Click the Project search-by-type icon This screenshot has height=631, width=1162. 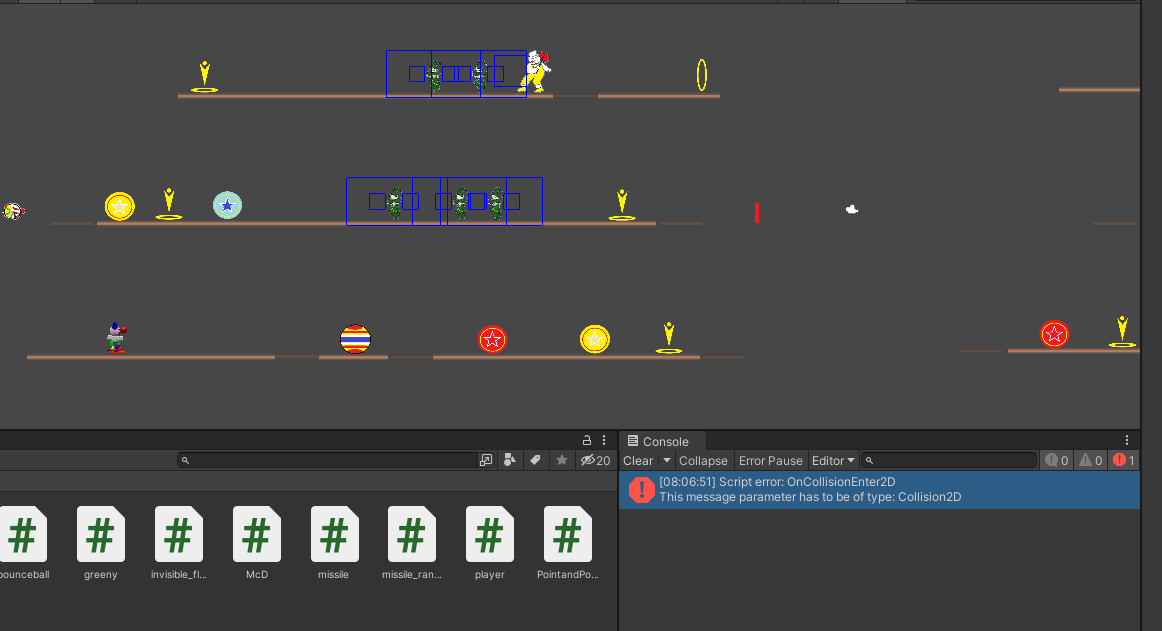(510, 460)
